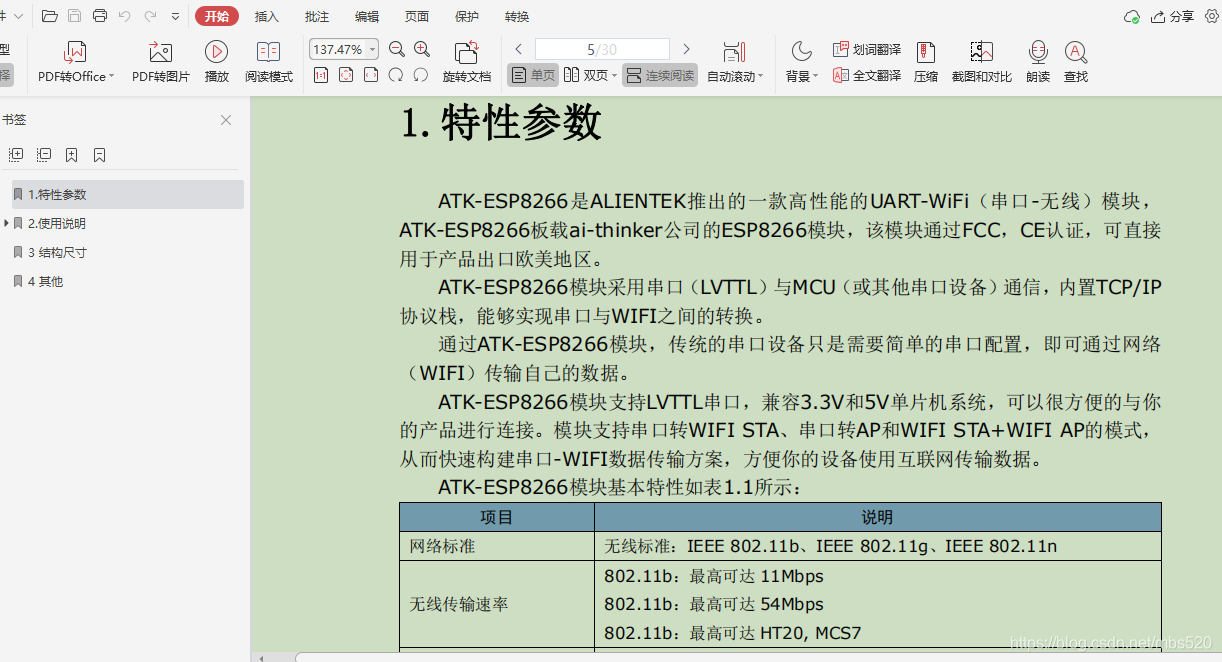Open the 查找 search tool

coord(1076,63)
